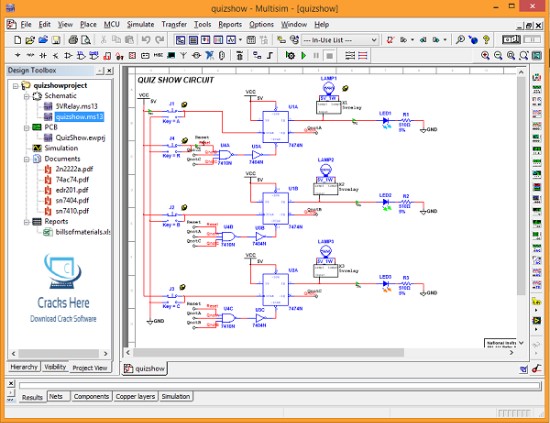Image resolution: width=550 pixels, height=423 pixels.
Task: Run the simulation with green play
Action: click(x=304, y=55)
